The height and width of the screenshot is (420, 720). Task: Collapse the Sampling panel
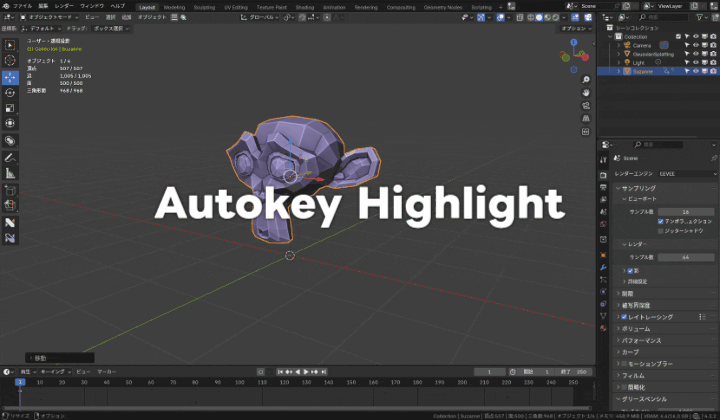(x=619, y=188)
